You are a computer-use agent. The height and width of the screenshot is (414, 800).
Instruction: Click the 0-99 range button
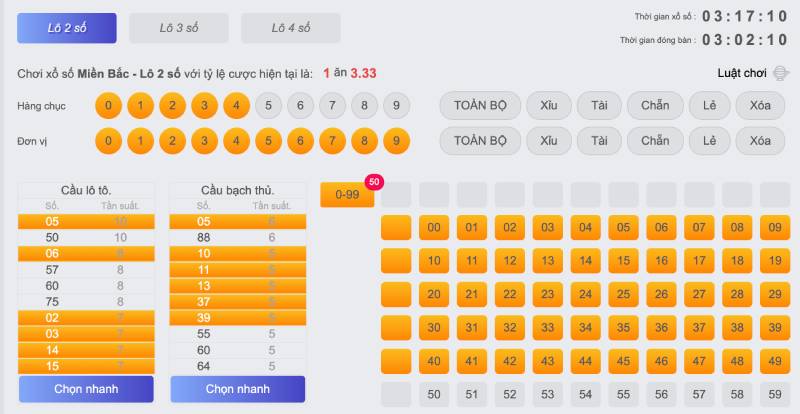(347, 194)
